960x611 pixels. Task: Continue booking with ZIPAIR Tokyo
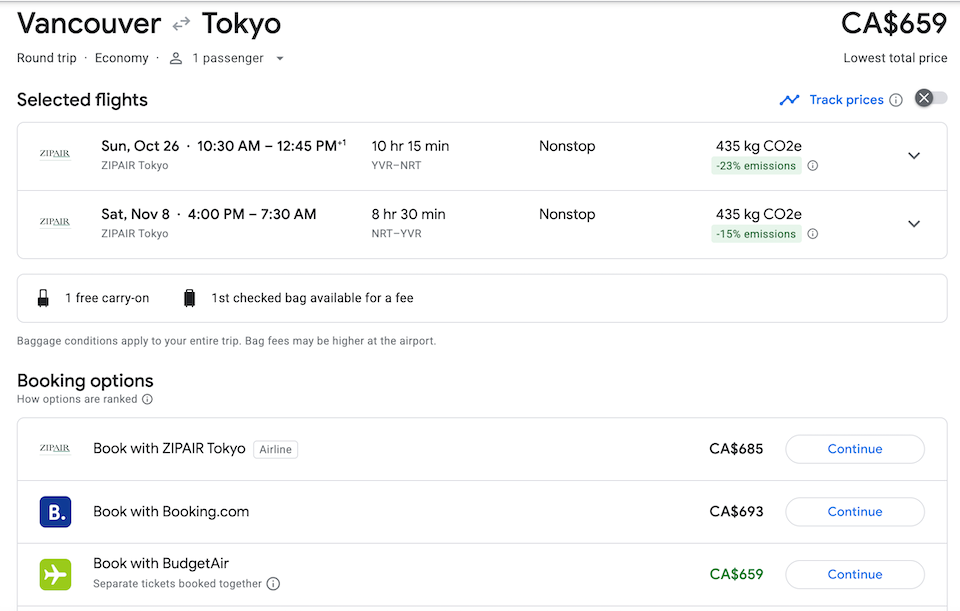[x=855, y=449]
